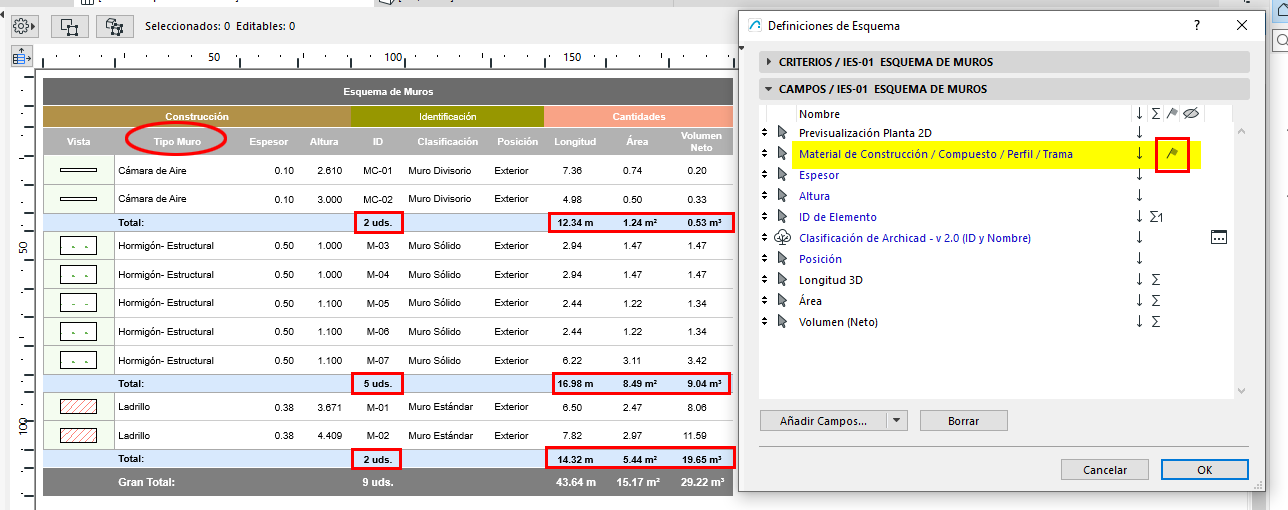Image resolution: width=1288 pixels, height=510 pixels.
Task: Toggle sort order arrow for Altura field
Action: [1138, 196]
